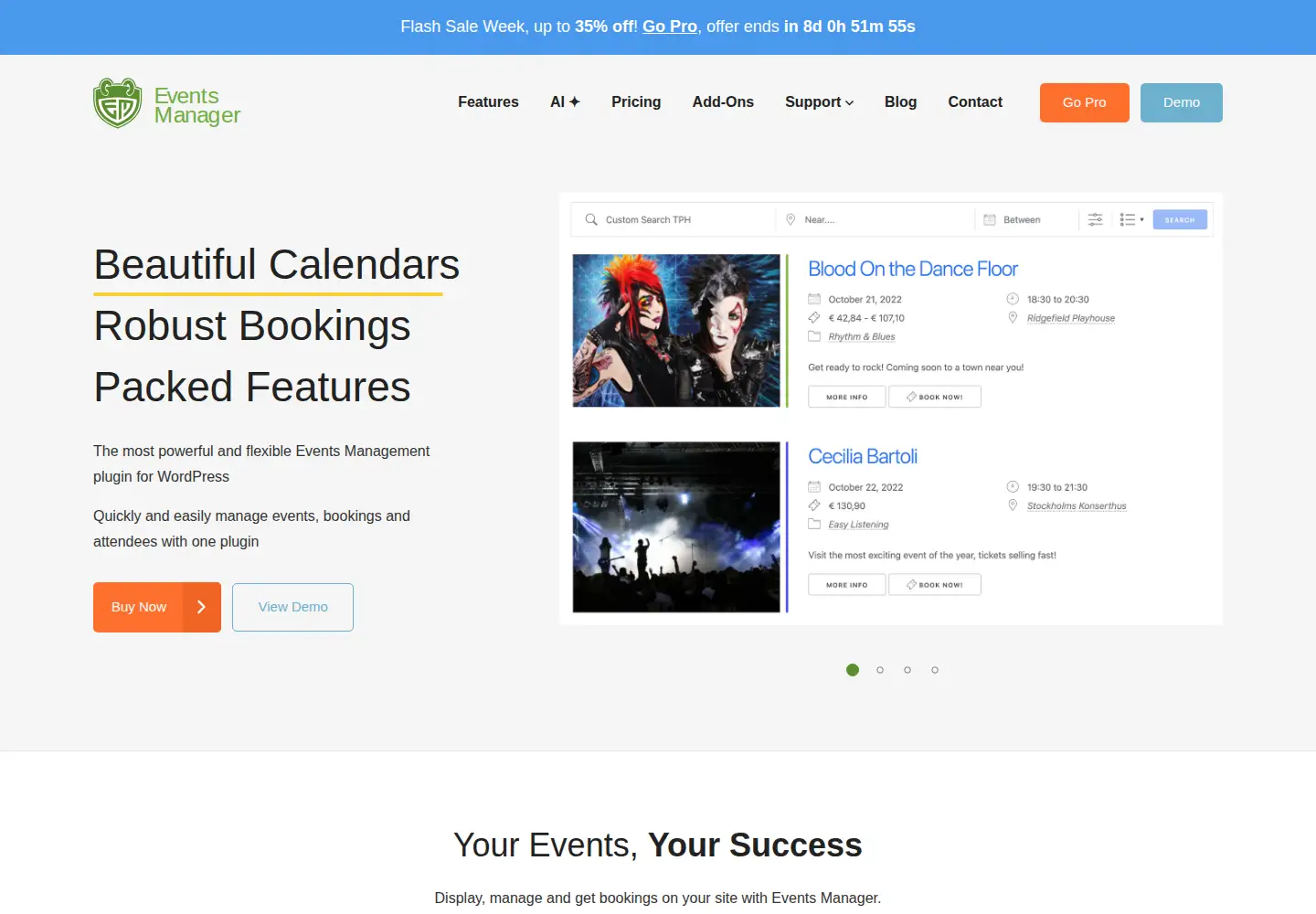
Task: Click the ticket icon beside € 130,90
Action: (x=814, y=505)
